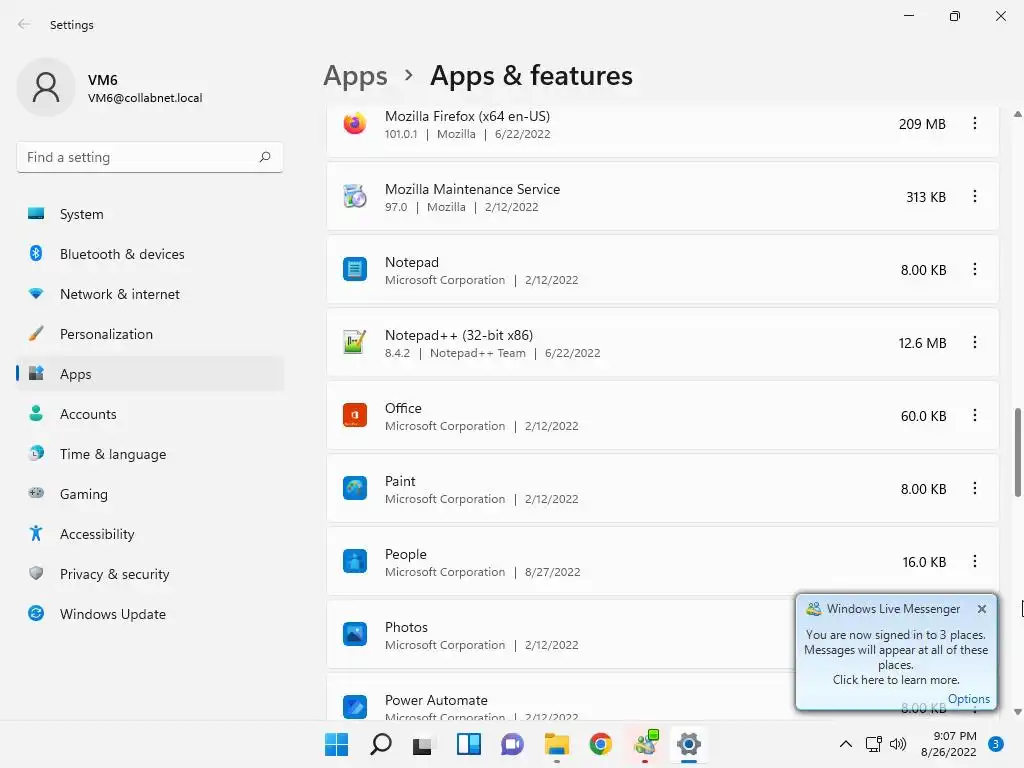1024x768 pixels.
Task: Open the three-dot menu for Notepad
Action: 974,269
